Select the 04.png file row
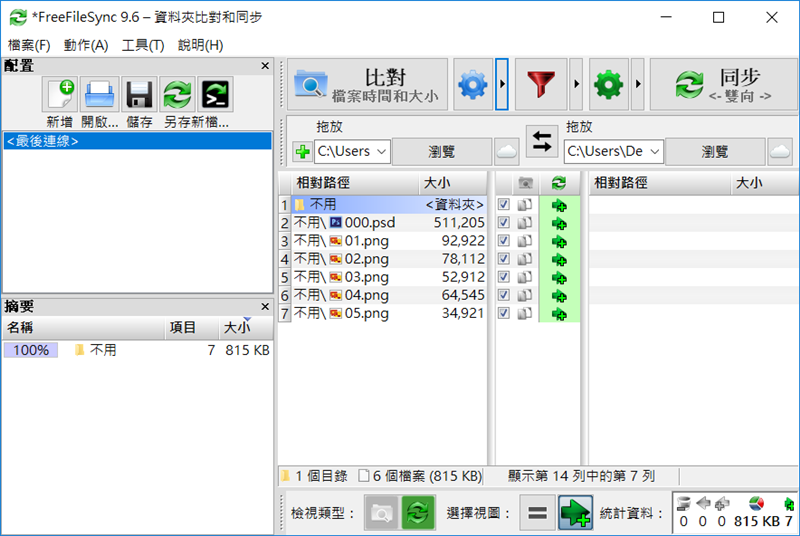 pyautogui.click(x=389, y=295)
